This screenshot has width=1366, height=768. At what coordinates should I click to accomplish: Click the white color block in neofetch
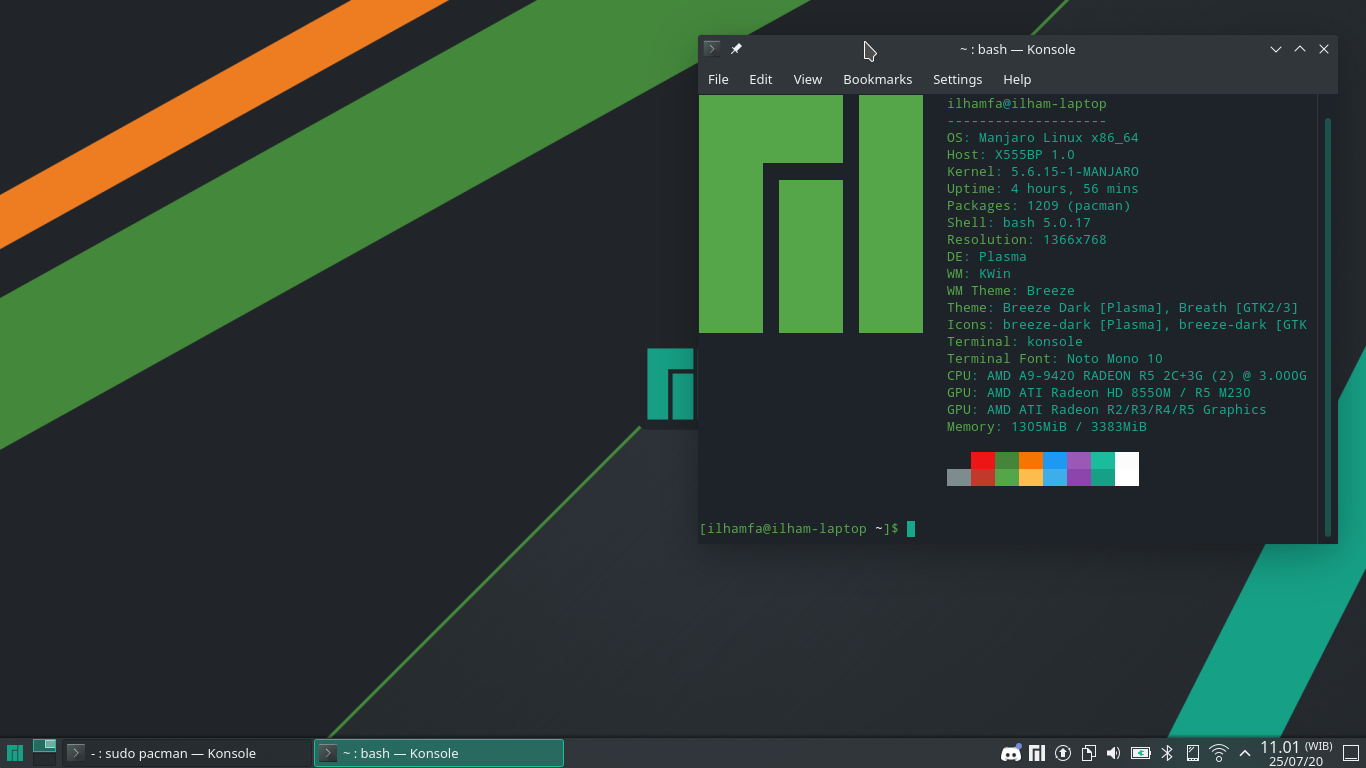[1127, 469]
